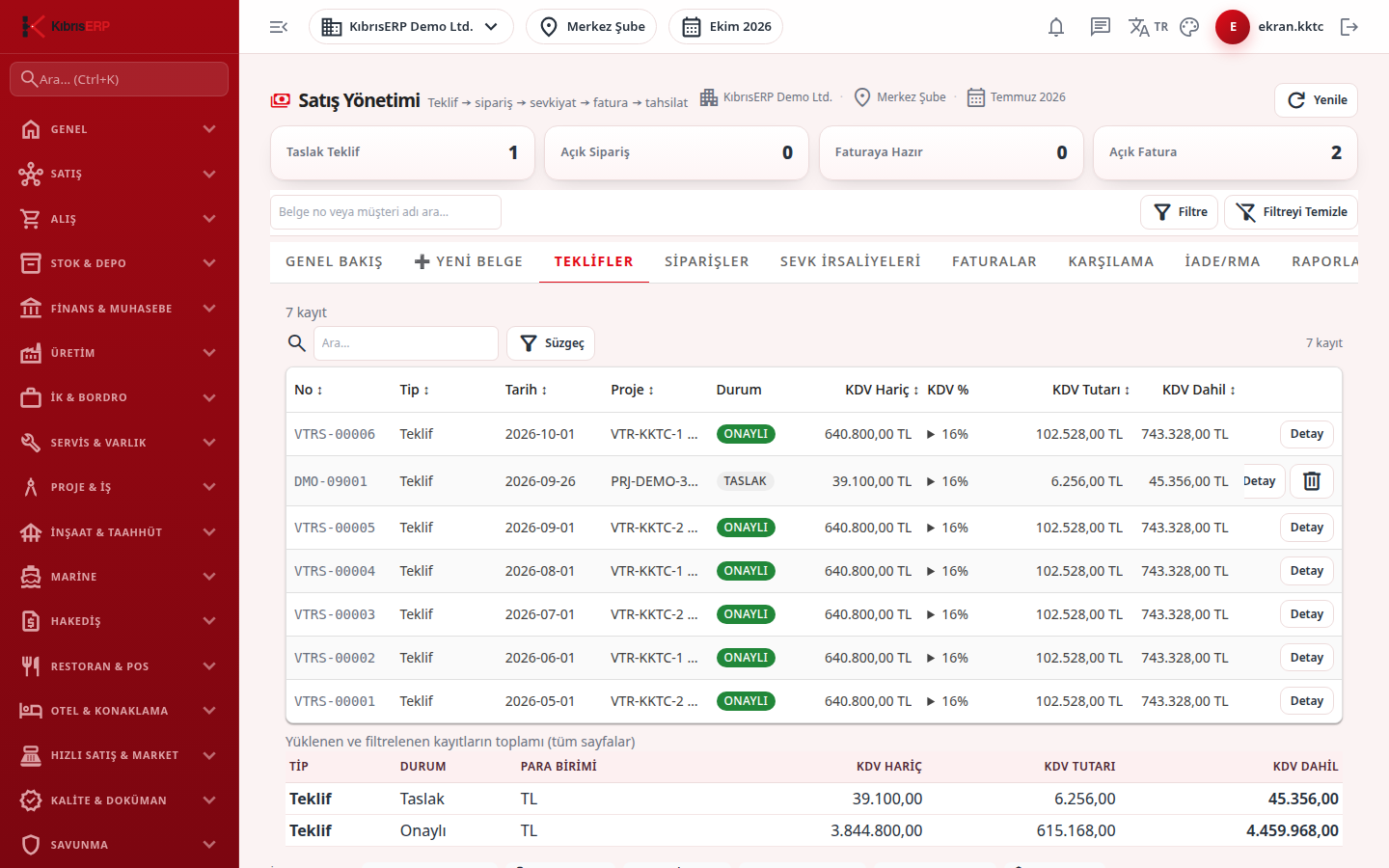Sort the table by the No column

tap(309, 390)
